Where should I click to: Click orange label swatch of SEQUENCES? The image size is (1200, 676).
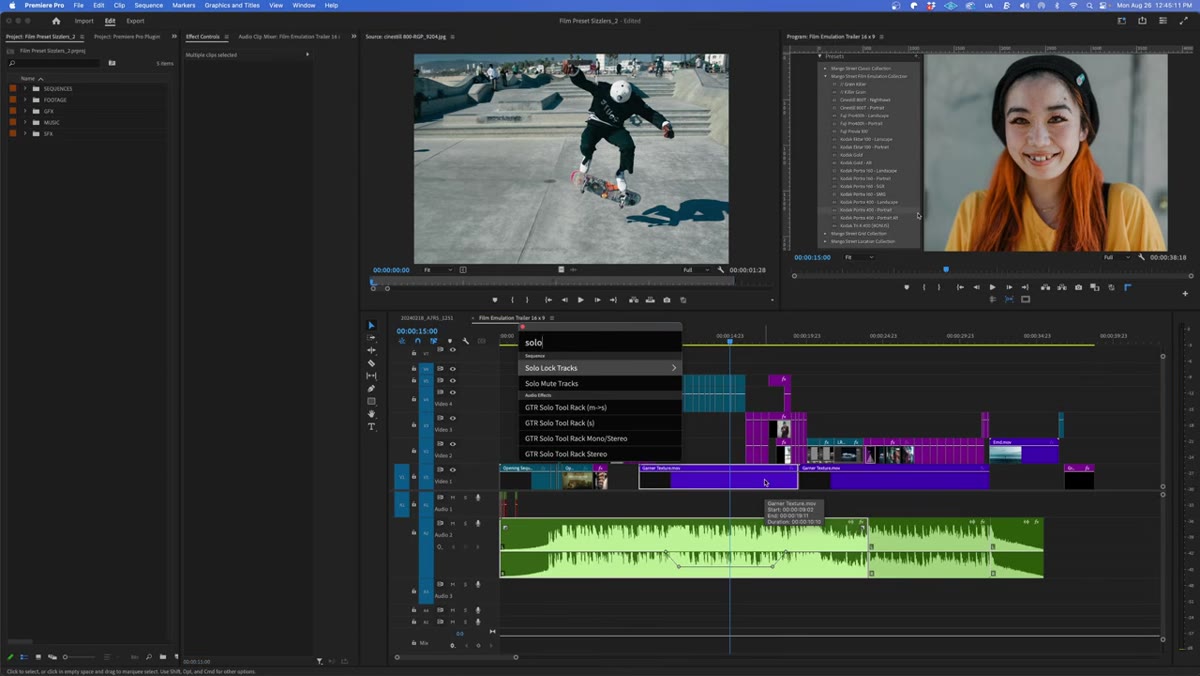point(13,88)
